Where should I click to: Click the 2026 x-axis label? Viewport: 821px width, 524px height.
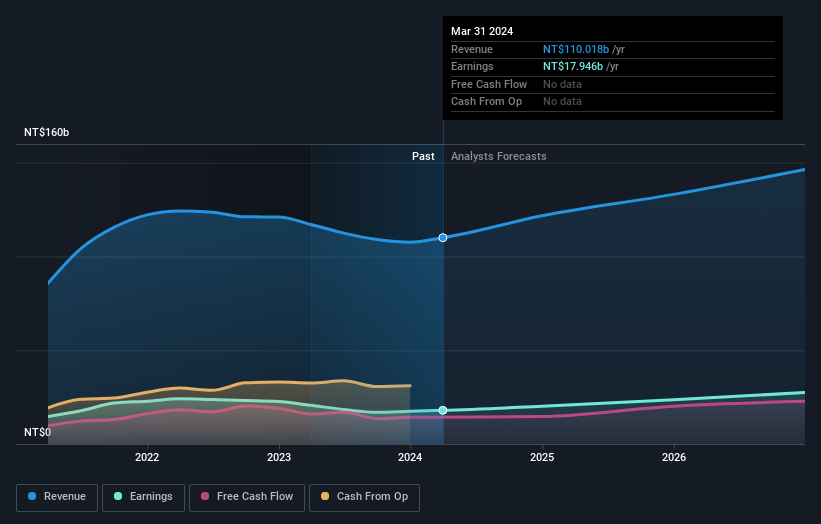674,457
